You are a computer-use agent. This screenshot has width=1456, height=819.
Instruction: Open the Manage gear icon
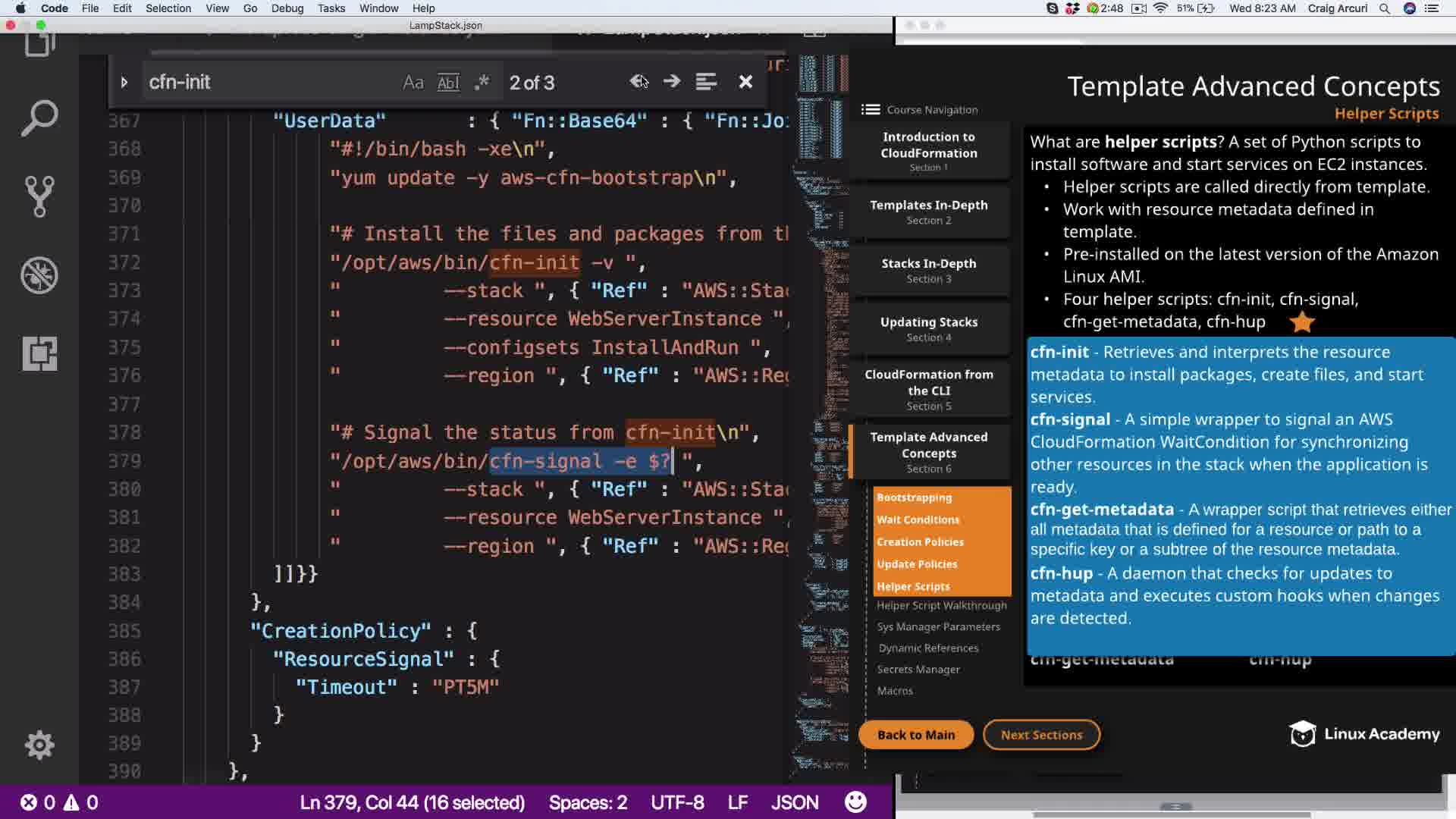tap(39, 745)
